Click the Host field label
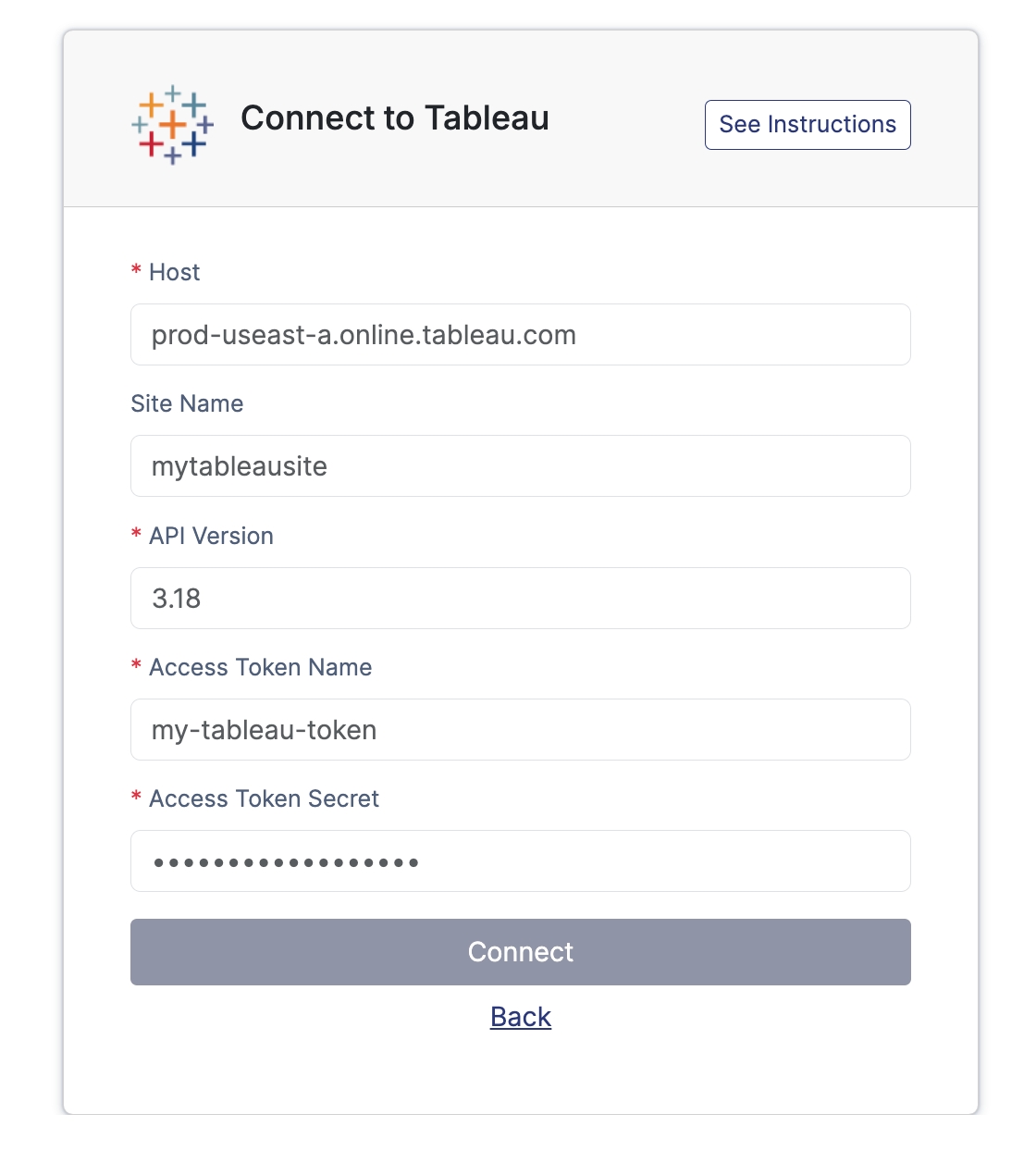Image resolution: width=1036 pixels, height=1151 pixels. click(x=175, y=272)
